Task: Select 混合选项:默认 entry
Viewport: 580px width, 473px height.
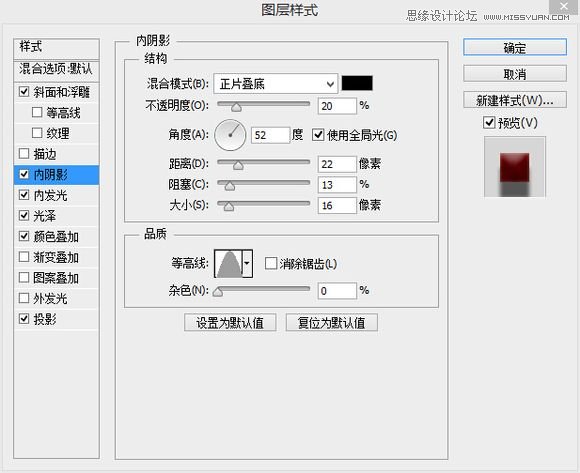Action: 57,70
